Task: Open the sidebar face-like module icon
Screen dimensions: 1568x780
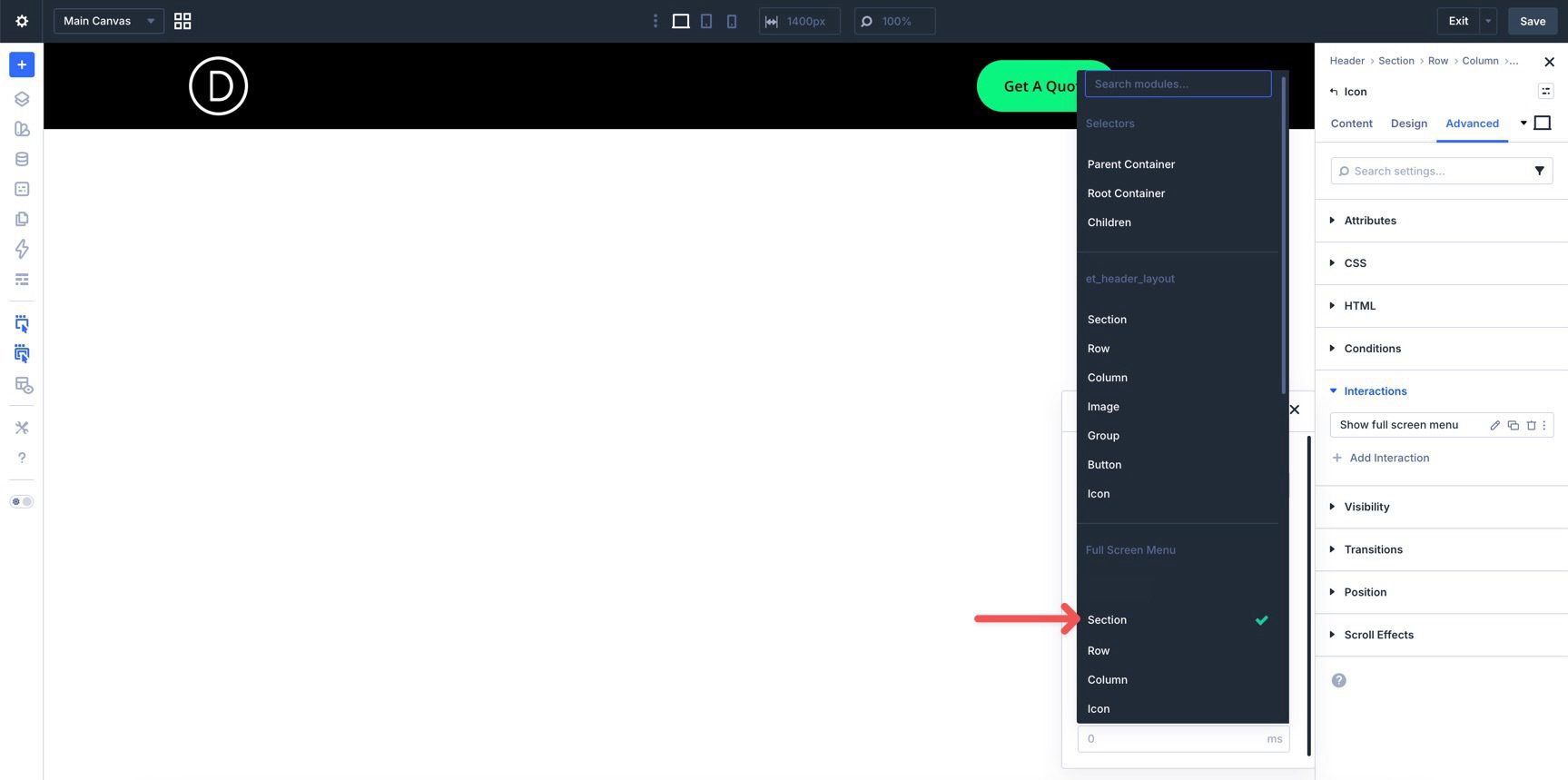Action: click(x=22, y=189)
